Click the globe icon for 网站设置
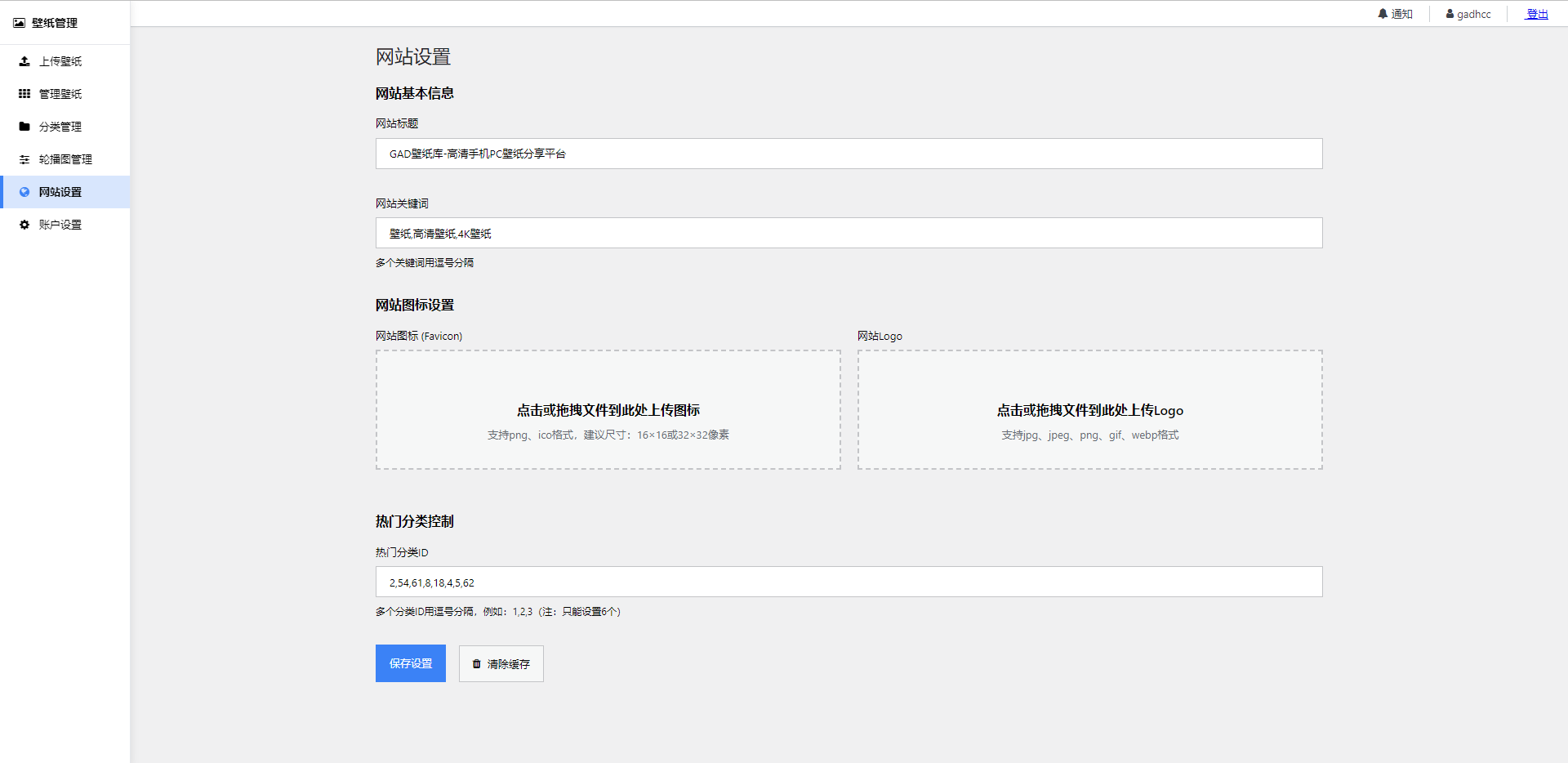The height and width of the screenshot is (763, 1568). 24,192
